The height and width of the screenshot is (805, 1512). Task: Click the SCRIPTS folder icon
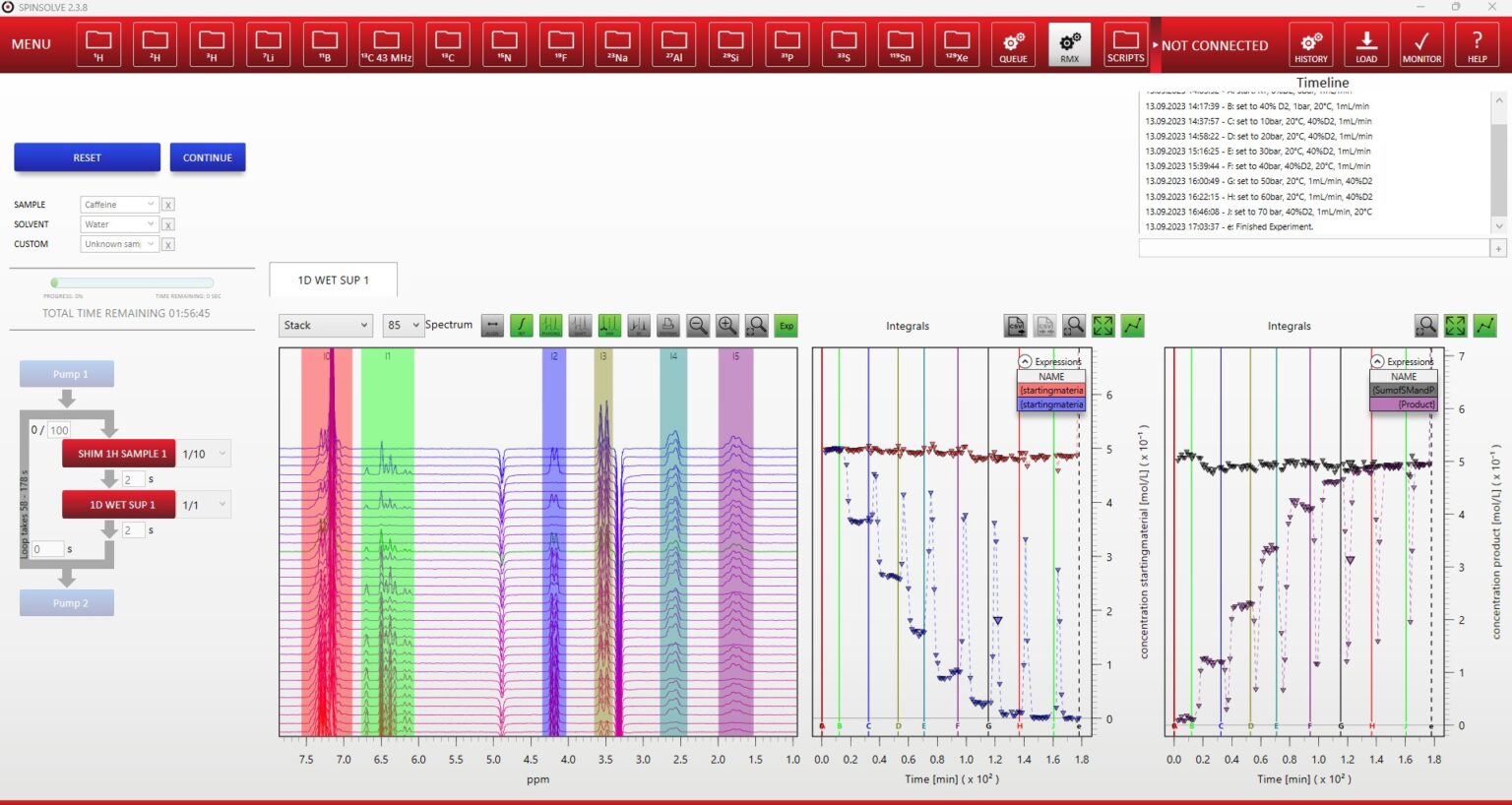click(x=1125, y=45)
